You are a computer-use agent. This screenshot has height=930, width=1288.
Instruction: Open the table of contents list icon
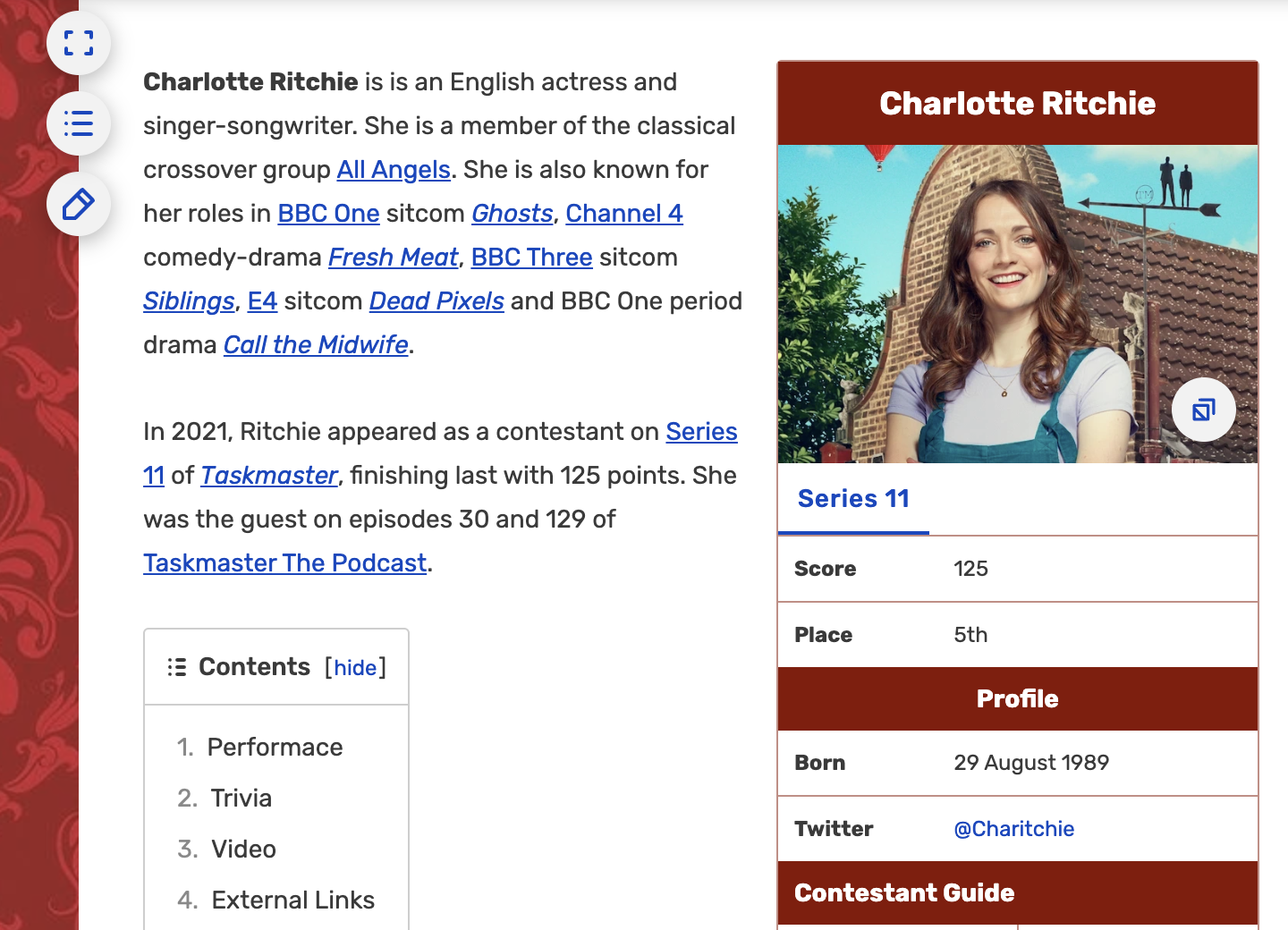[79, 123]
